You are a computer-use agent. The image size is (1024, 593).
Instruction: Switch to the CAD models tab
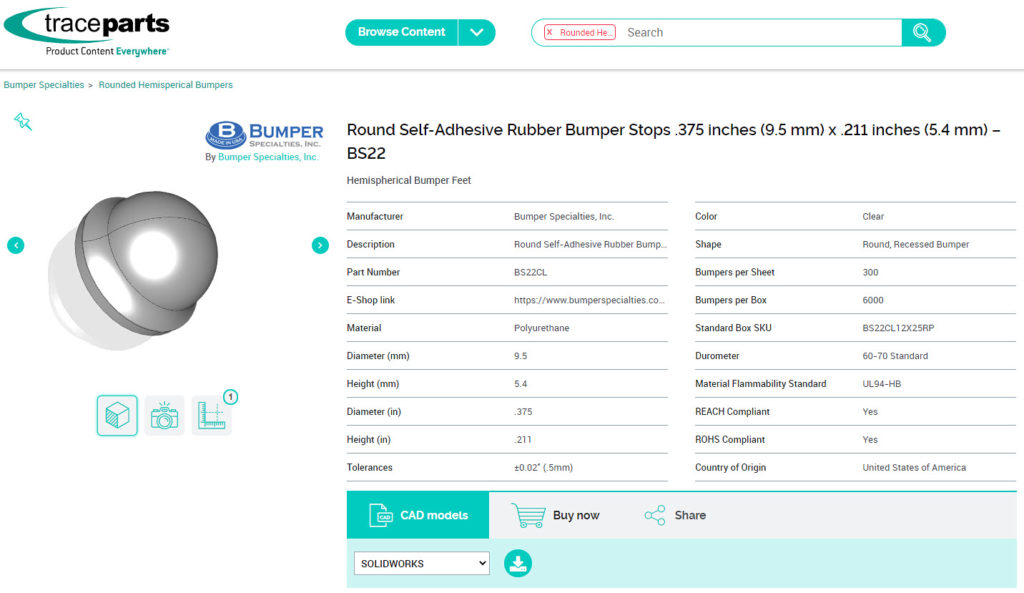point(418,515)
